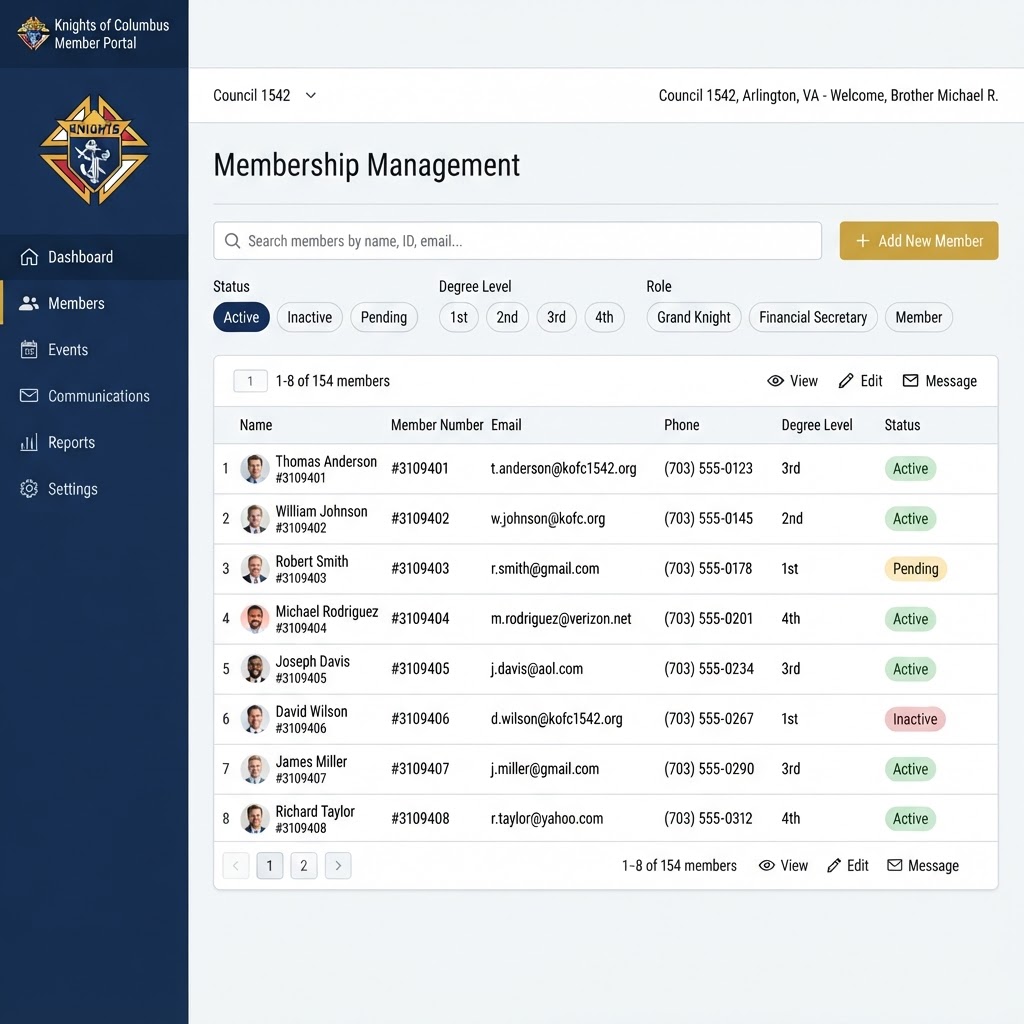This screenshot has height=1024, width=1024.
Task: Click bottom Message envelope icon in footer
Action: pos(895,865)
